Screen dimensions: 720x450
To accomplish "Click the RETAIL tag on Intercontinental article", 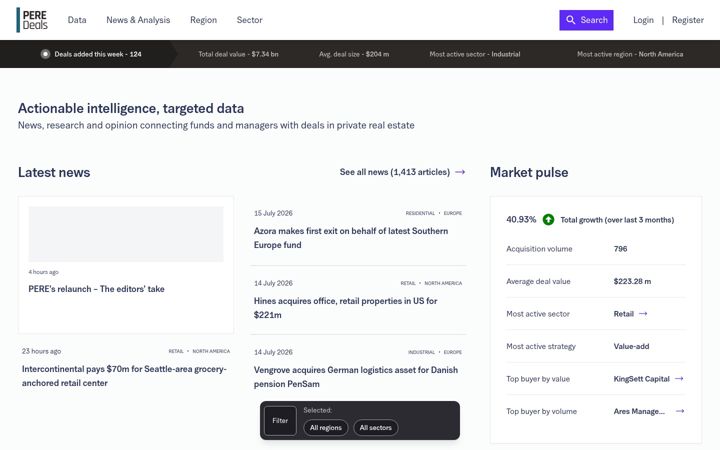I will click(176, 351).
